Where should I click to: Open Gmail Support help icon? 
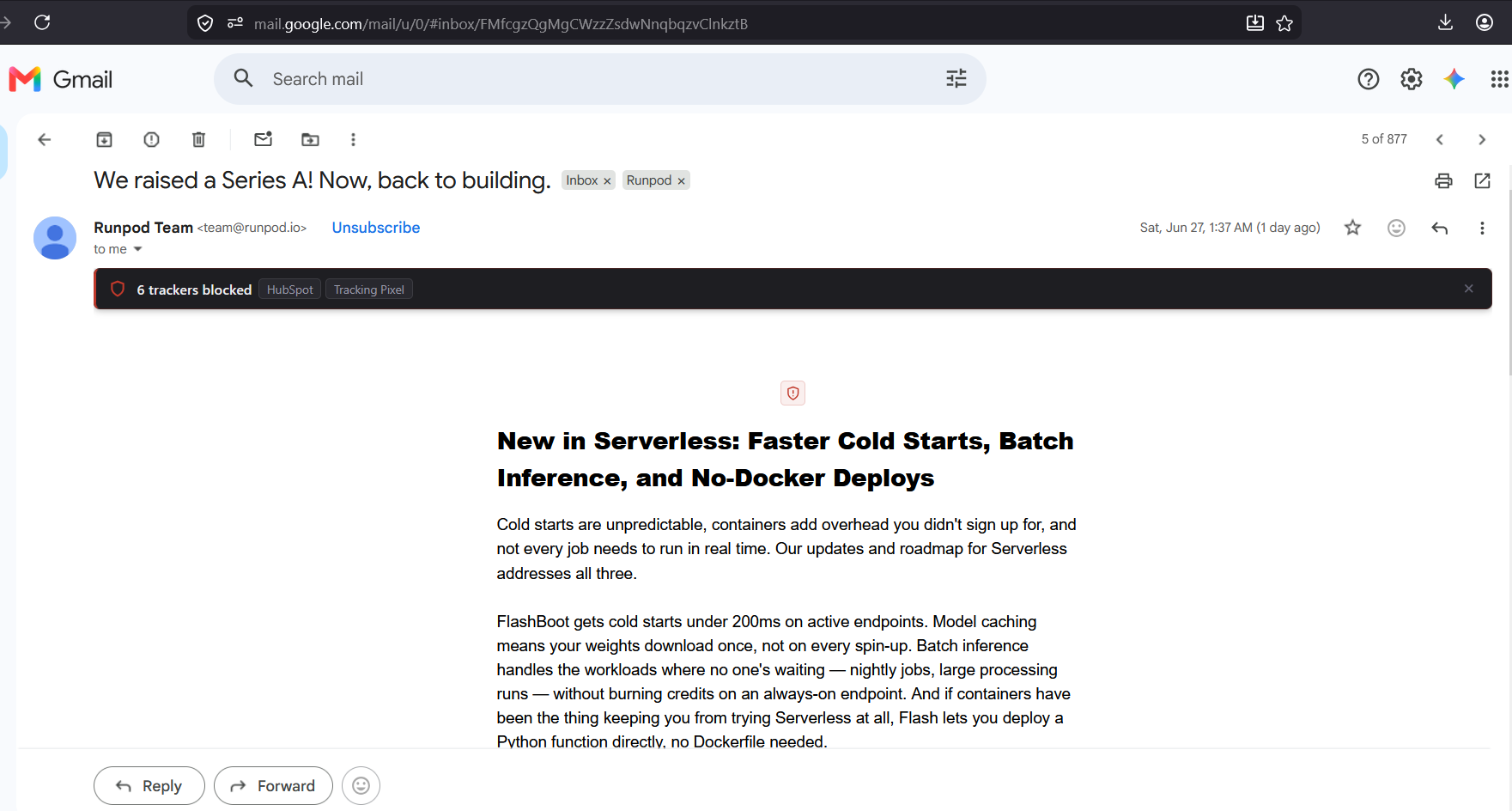pos(1369,79)
